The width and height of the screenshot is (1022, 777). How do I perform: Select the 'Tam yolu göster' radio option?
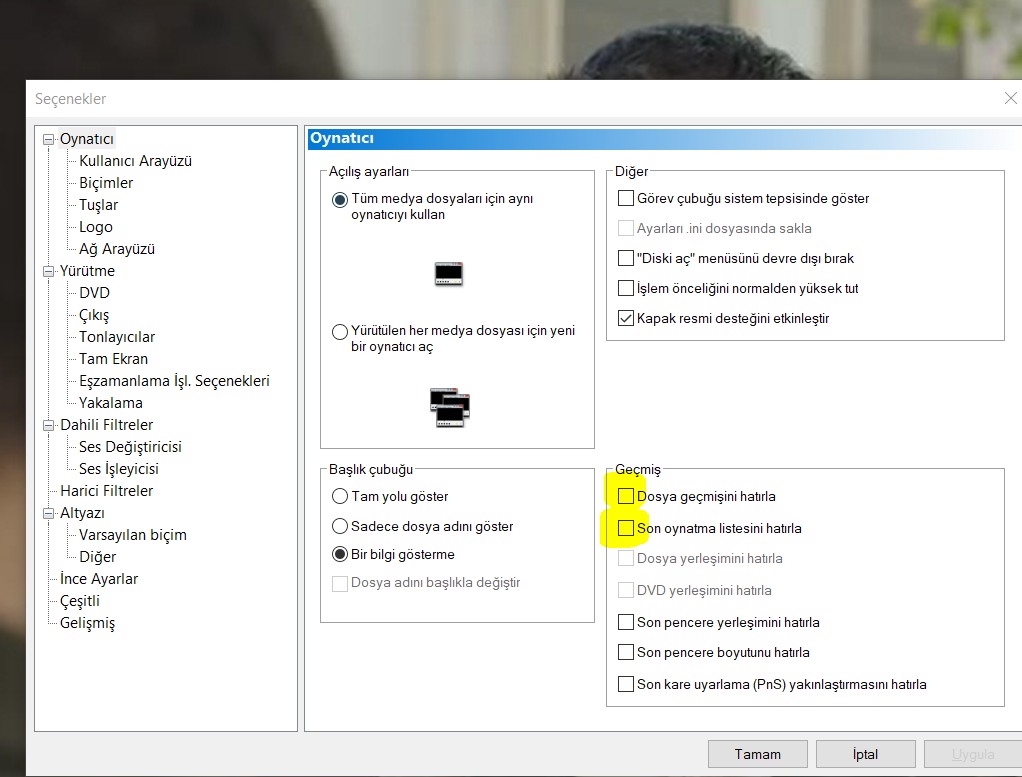pyautogui.click(x=340, y=497)
